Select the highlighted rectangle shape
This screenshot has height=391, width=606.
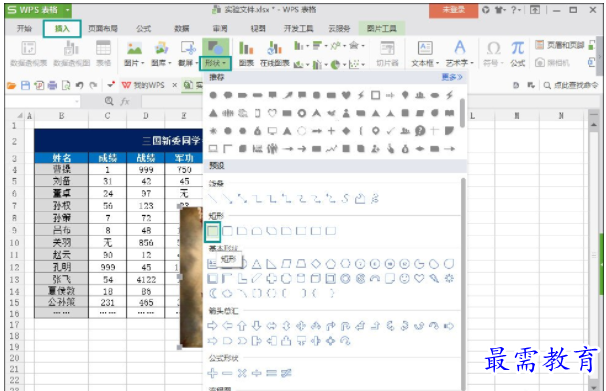(x=213, y=231)
